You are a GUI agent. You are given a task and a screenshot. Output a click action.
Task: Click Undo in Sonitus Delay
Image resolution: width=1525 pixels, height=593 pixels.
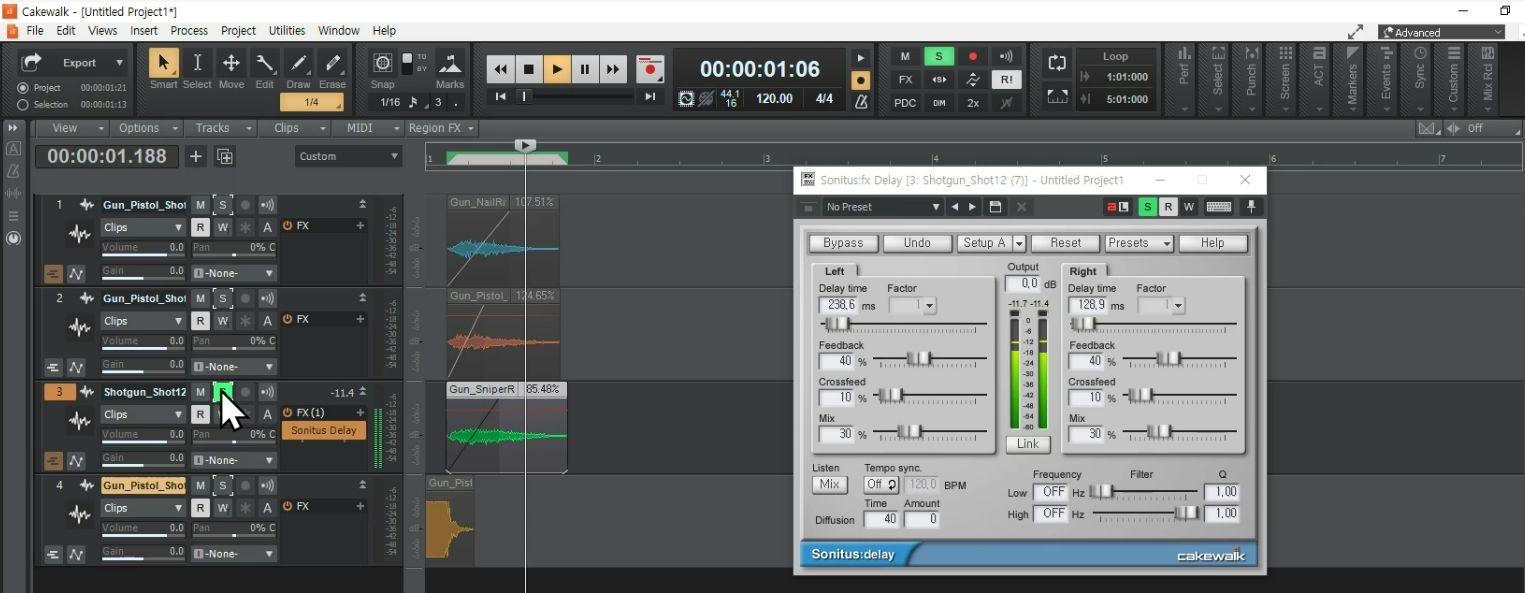pyautogui.click(x=917, y=243)
